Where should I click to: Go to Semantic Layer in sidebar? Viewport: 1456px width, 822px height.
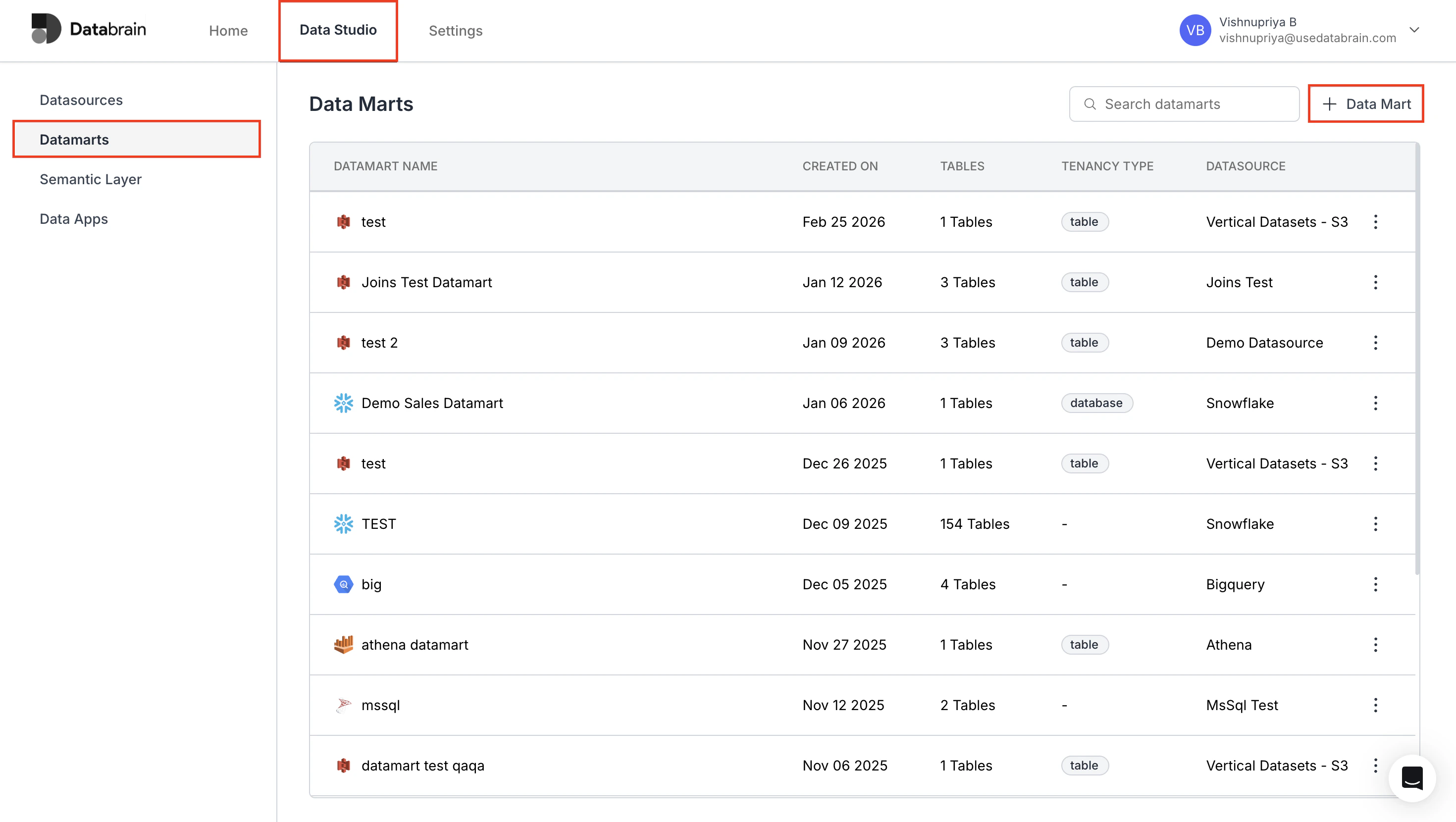[91, 179]
